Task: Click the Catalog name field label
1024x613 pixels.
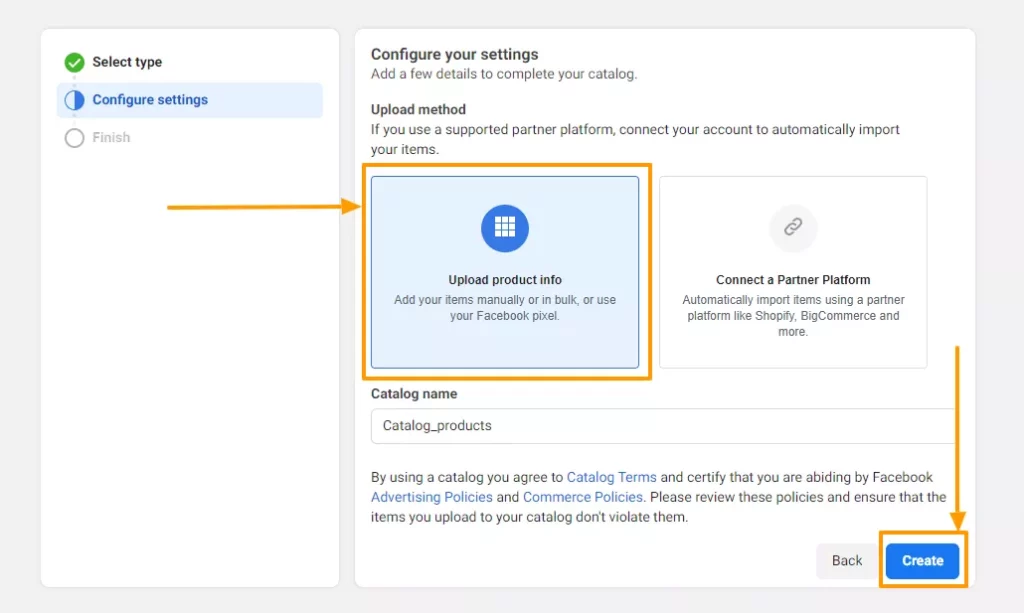Action: [414, 394]
